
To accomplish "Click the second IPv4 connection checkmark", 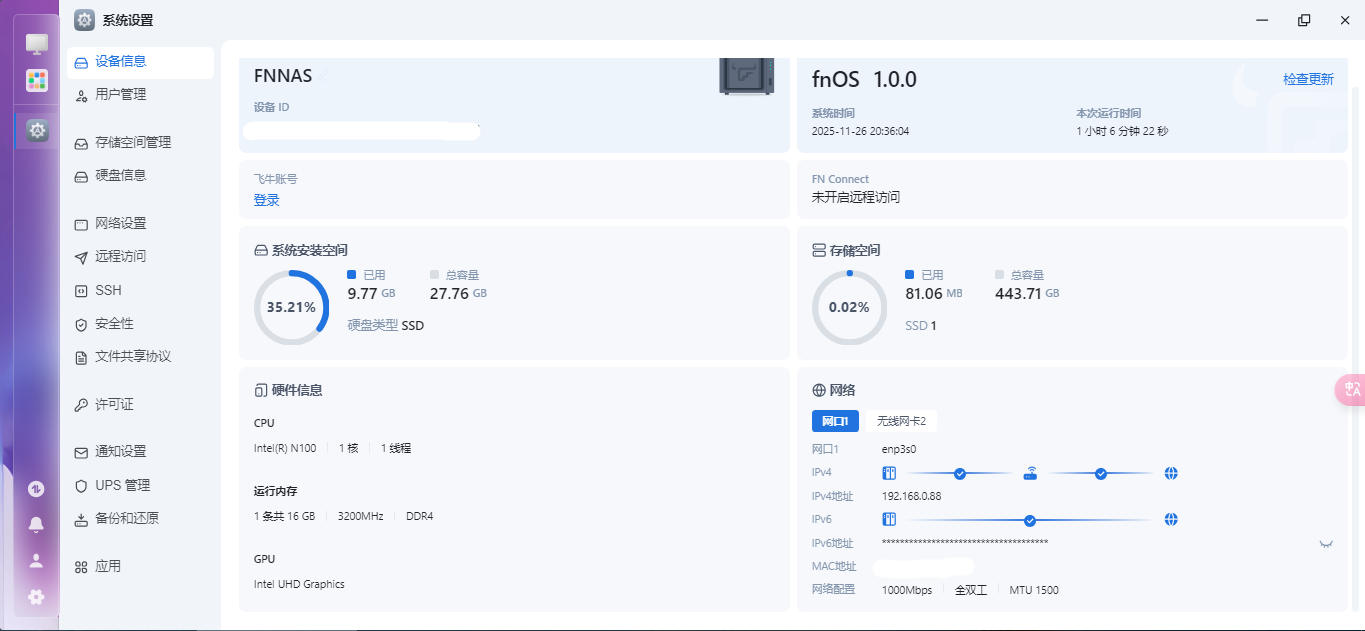I will (x=1101, y=473).
